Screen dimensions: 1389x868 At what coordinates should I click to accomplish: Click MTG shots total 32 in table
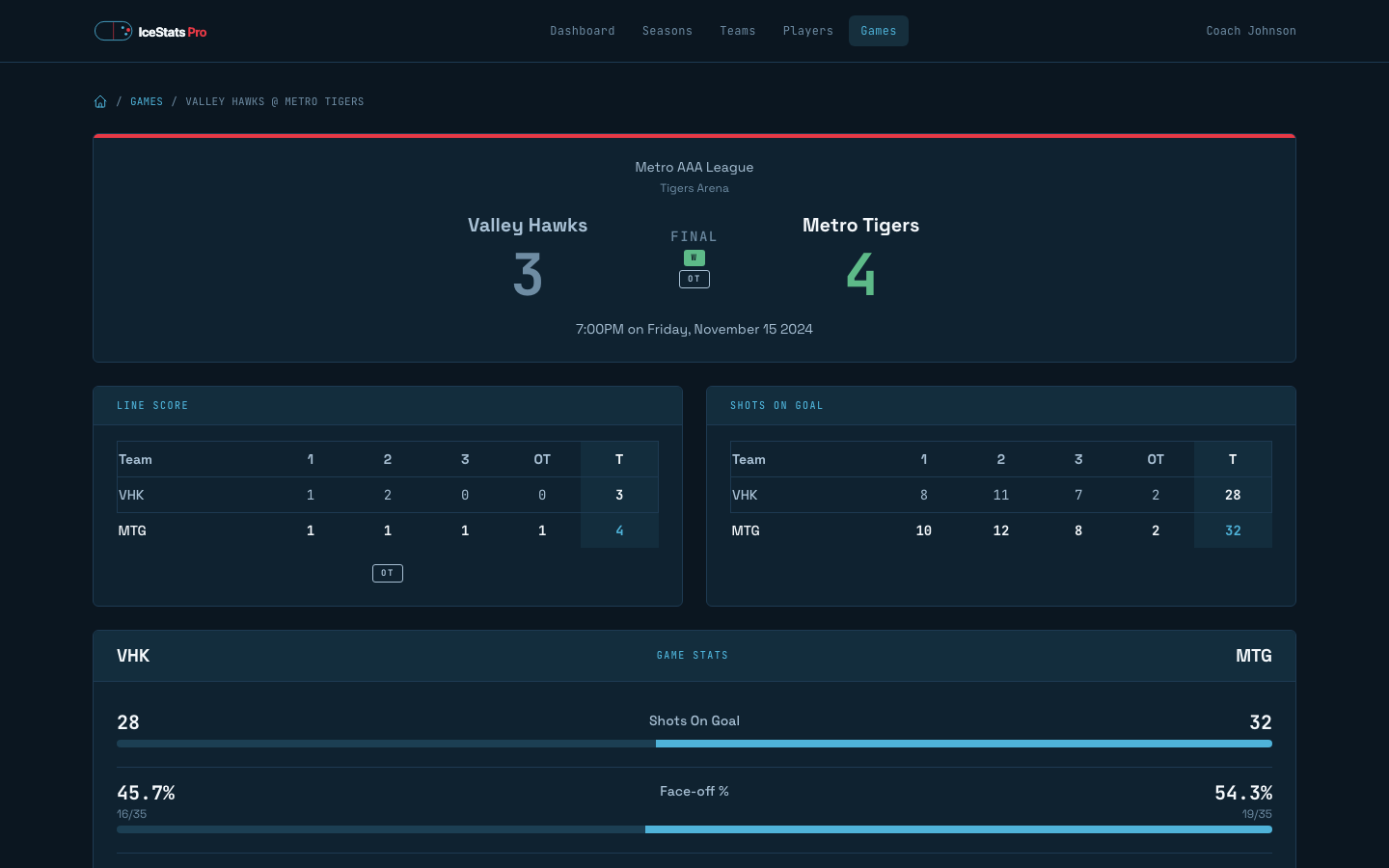point(1233,530)
